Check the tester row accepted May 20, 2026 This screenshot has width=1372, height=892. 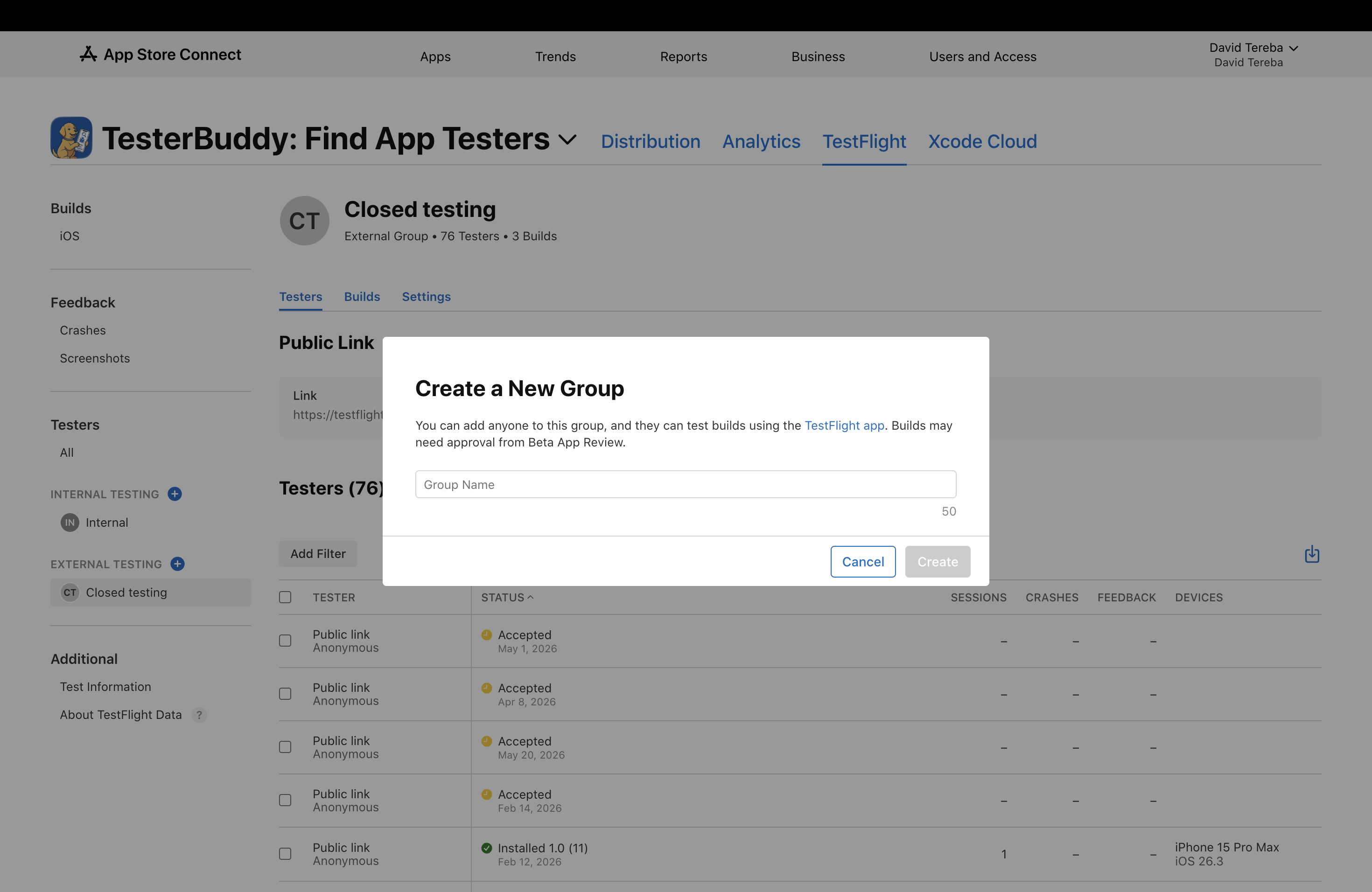(285, 747)
